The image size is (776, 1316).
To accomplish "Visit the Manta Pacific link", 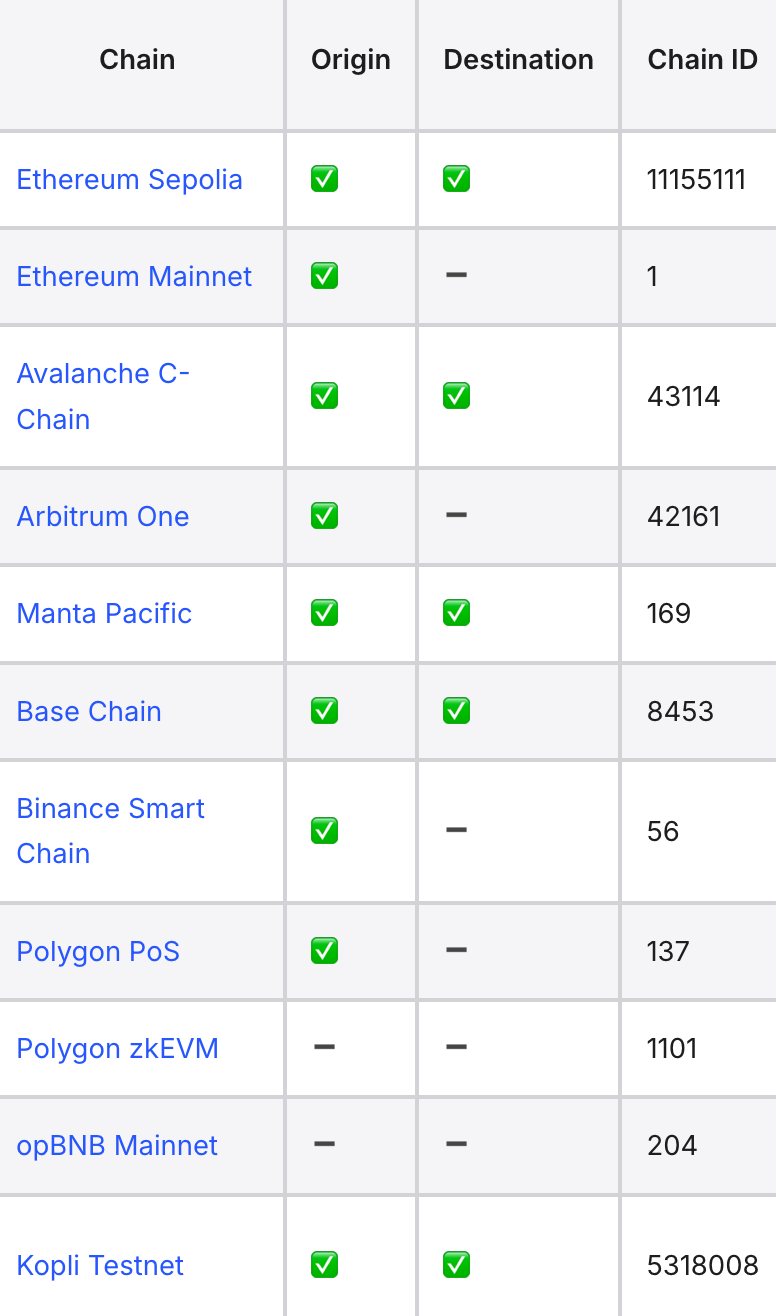I will pos(105,613).
